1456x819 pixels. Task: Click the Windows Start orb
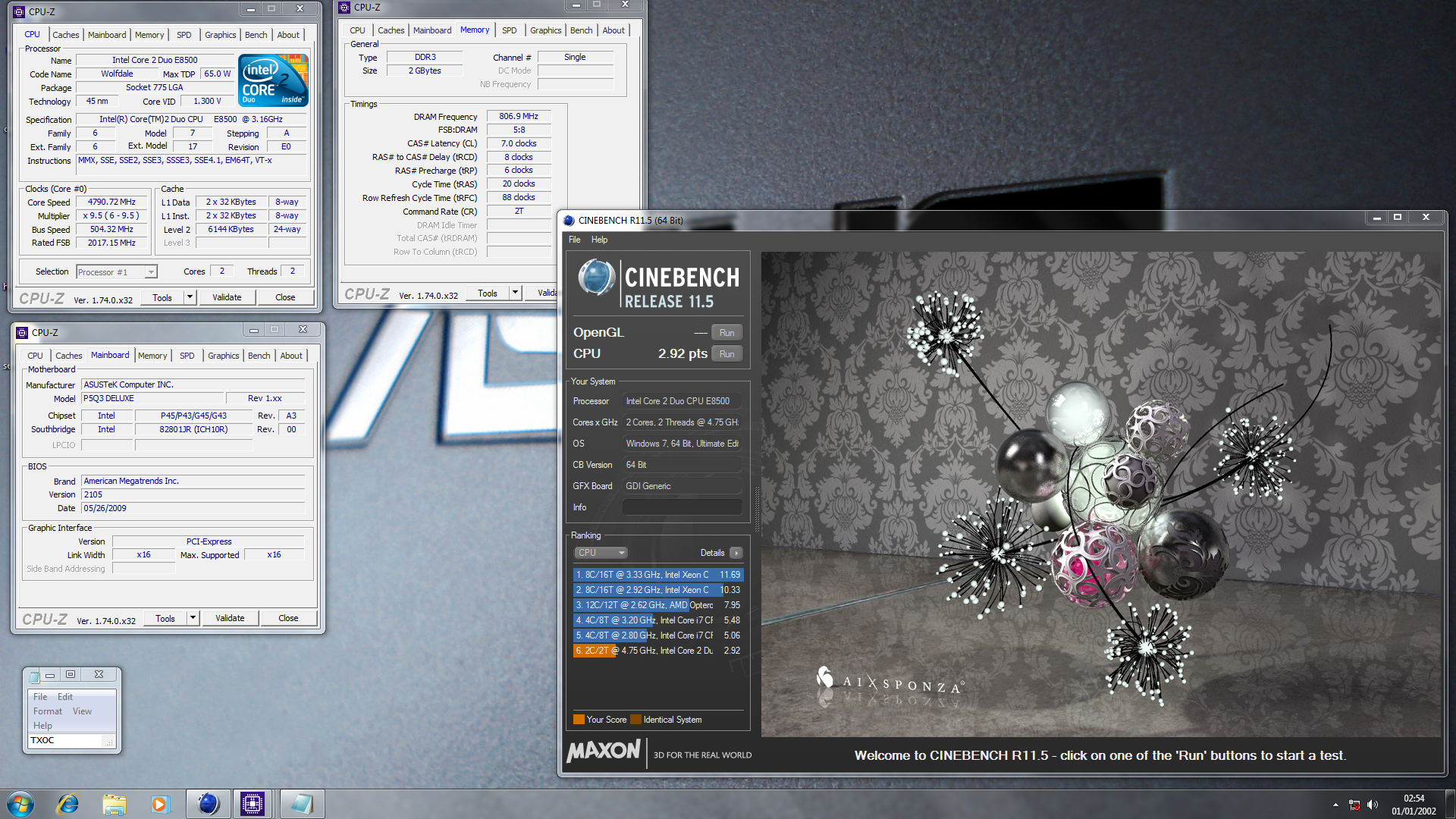point(20,803)
